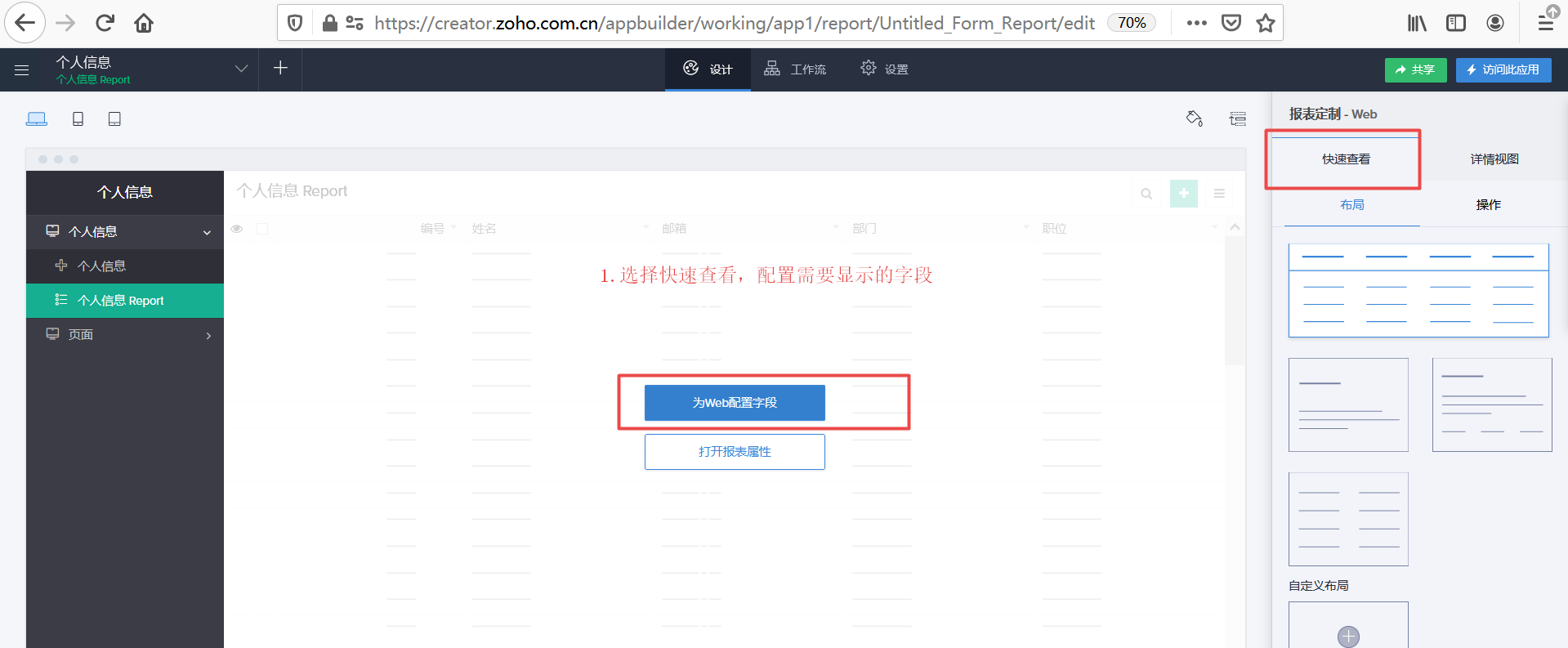Expand the 页面 section in sidebar
Viewport: 1568px width, 648px height.
208,335
